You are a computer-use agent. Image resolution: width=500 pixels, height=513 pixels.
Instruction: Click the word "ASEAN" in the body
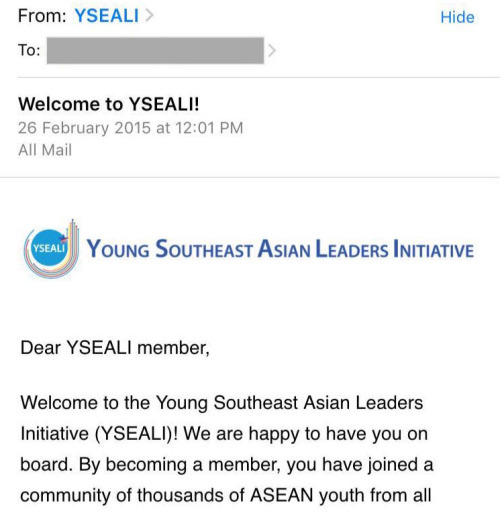pos(282,495)
